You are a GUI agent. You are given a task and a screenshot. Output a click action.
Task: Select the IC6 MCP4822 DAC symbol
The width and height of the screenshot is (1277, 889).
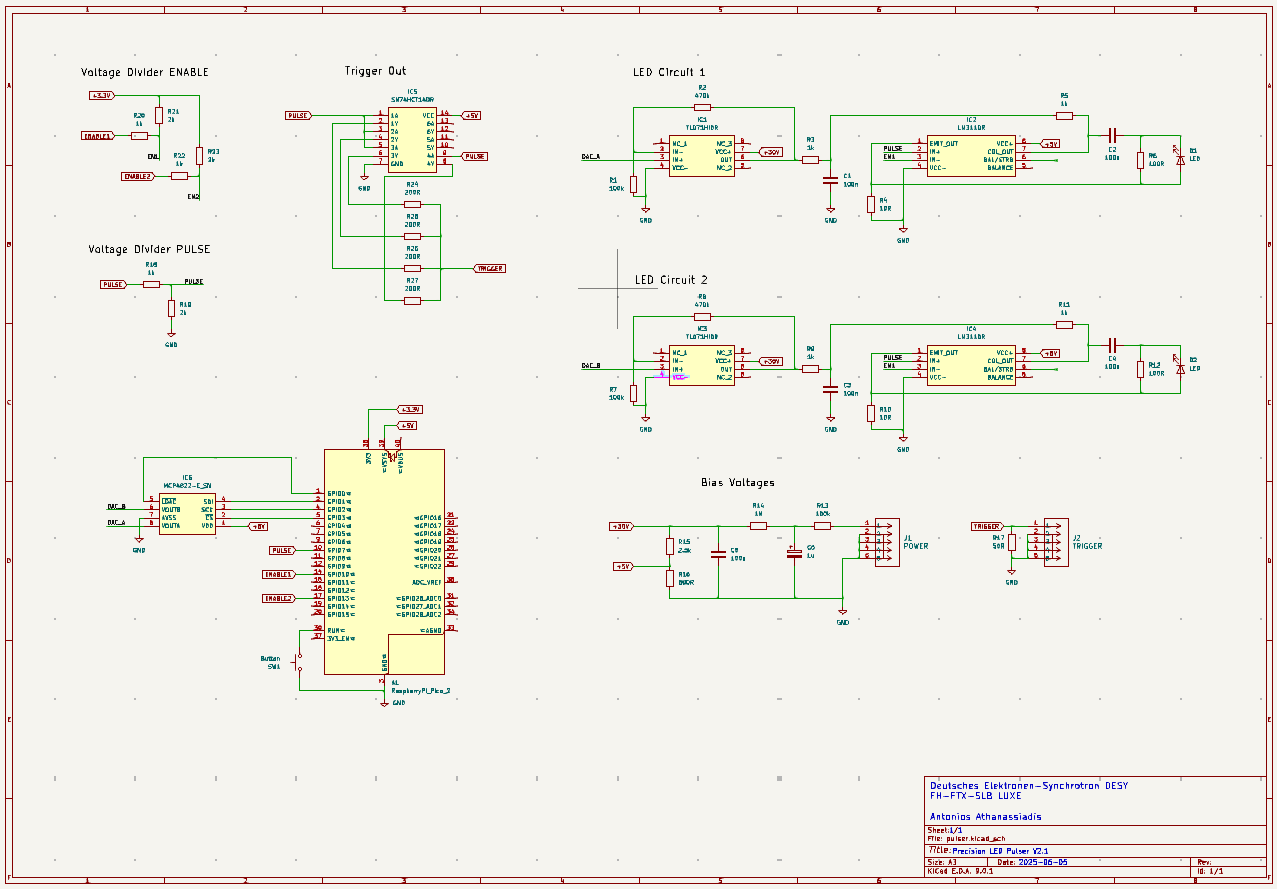coord(187,513)
